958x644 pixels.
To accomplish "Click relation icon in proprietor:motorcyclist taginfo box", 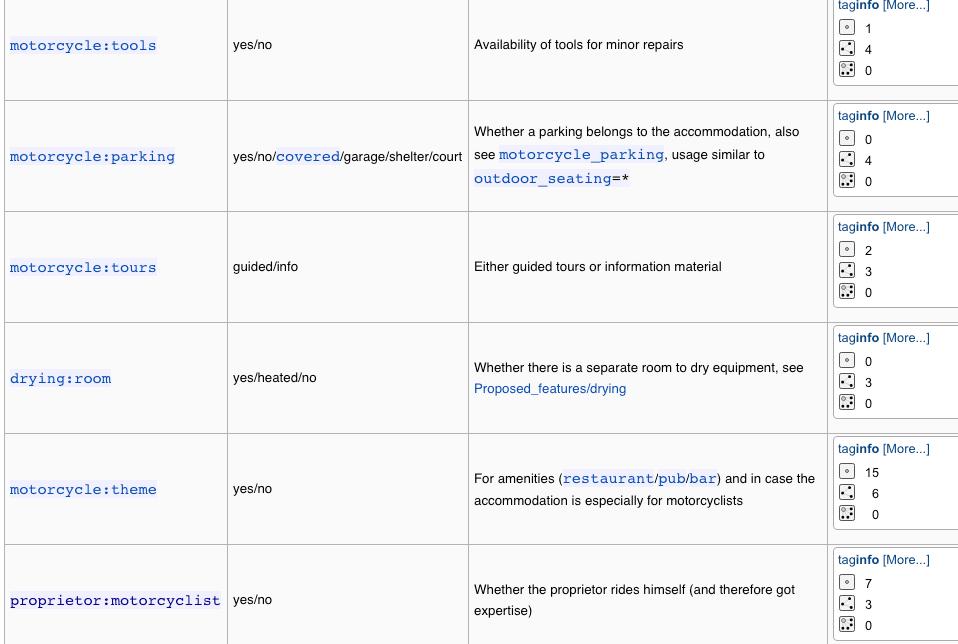I will tap(847, 625).
